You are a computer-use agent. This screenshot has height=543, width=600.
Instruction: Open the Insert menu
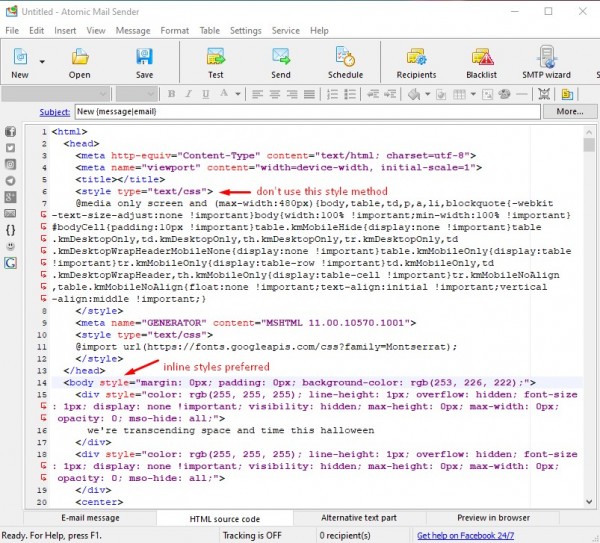65,31
